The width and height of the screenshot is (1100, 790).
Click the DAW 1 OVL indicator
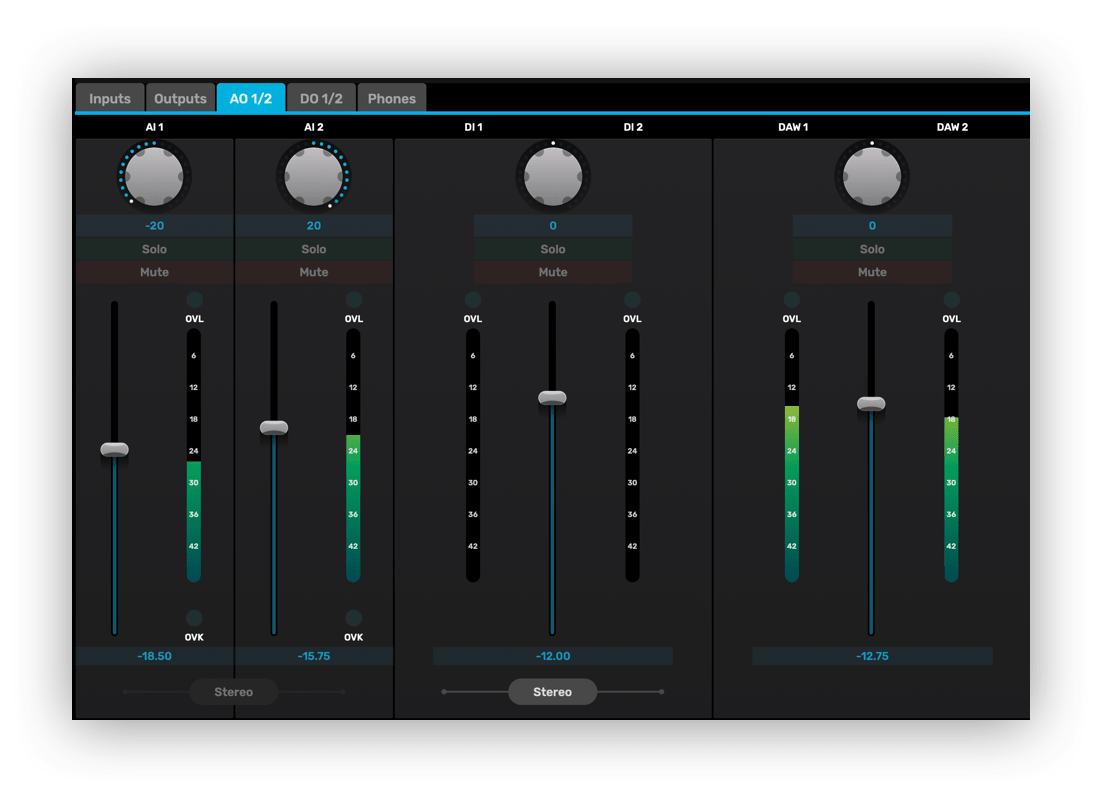click(792, 300)
